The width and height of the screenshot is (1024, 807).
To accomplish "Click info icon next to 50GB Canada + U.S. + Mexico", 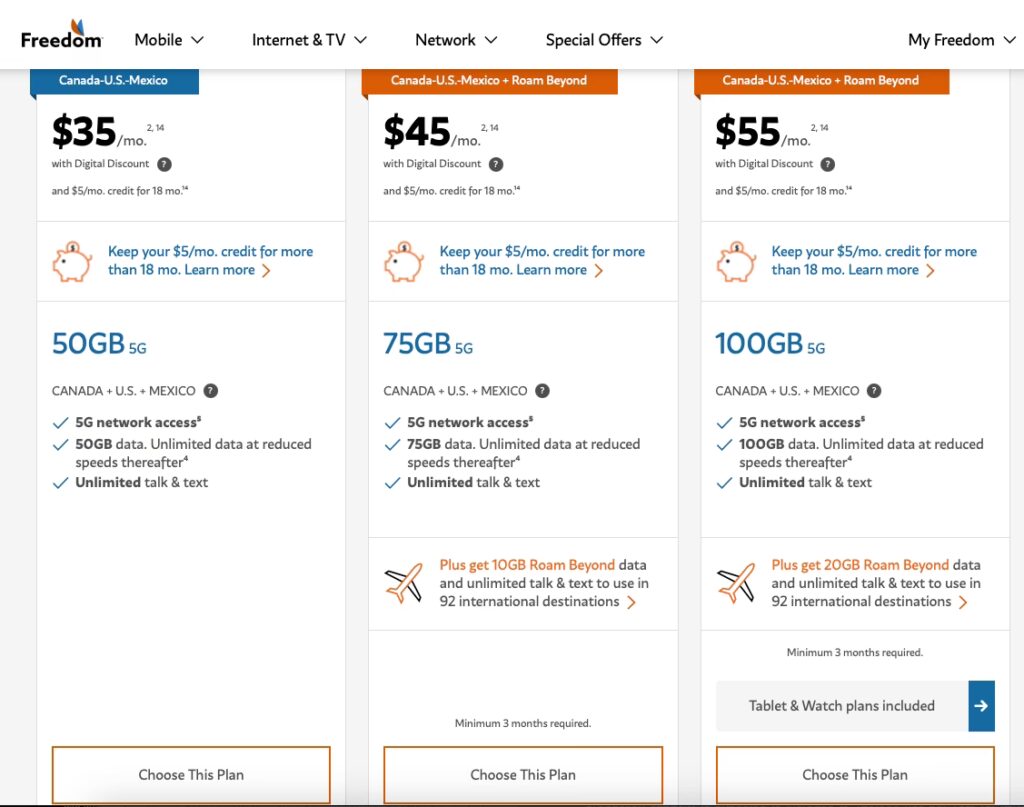I will [x=211, y=391].
